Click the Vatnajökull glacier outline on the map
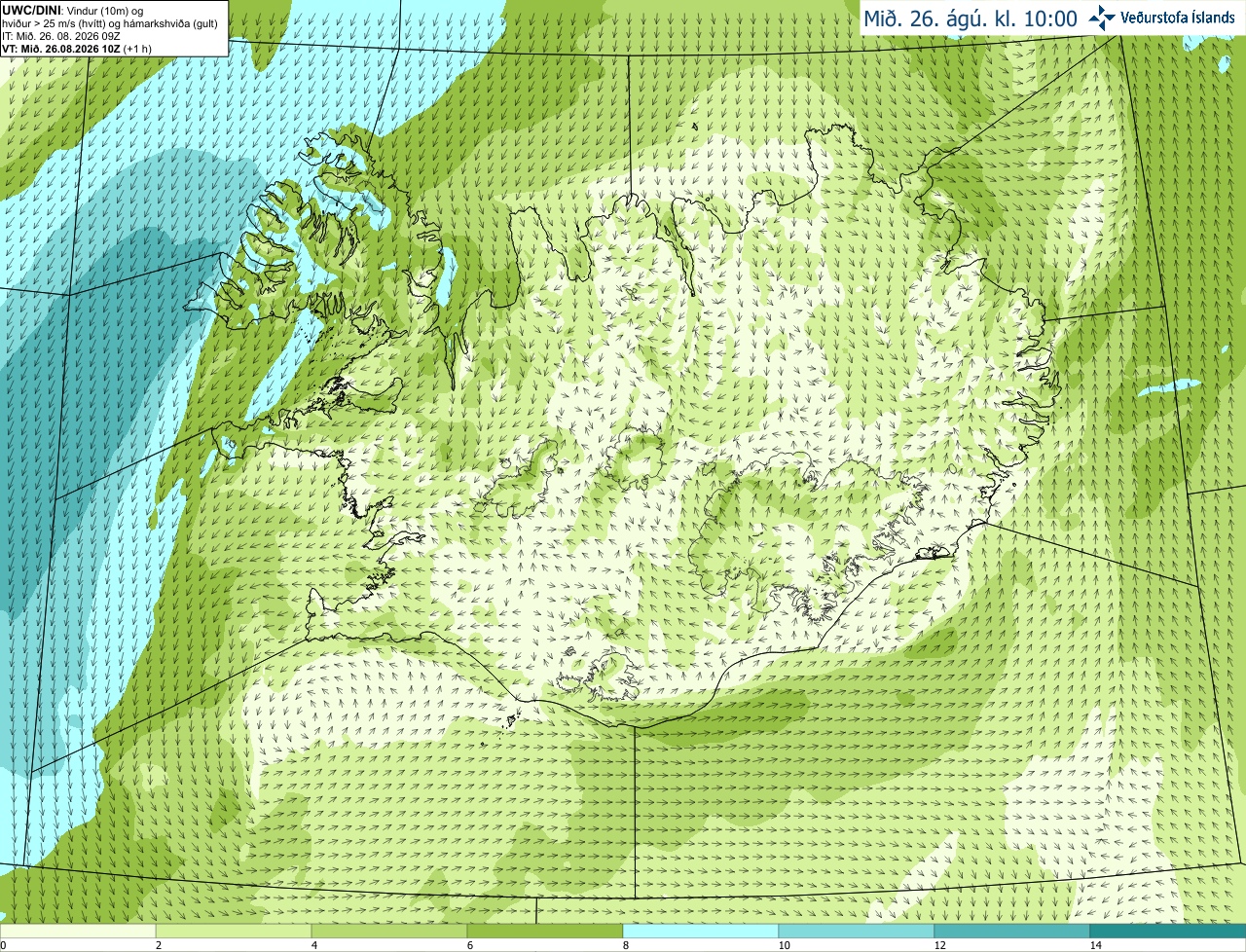The width and height of the screenshot is (1246, 952). [x=808, y=535]
